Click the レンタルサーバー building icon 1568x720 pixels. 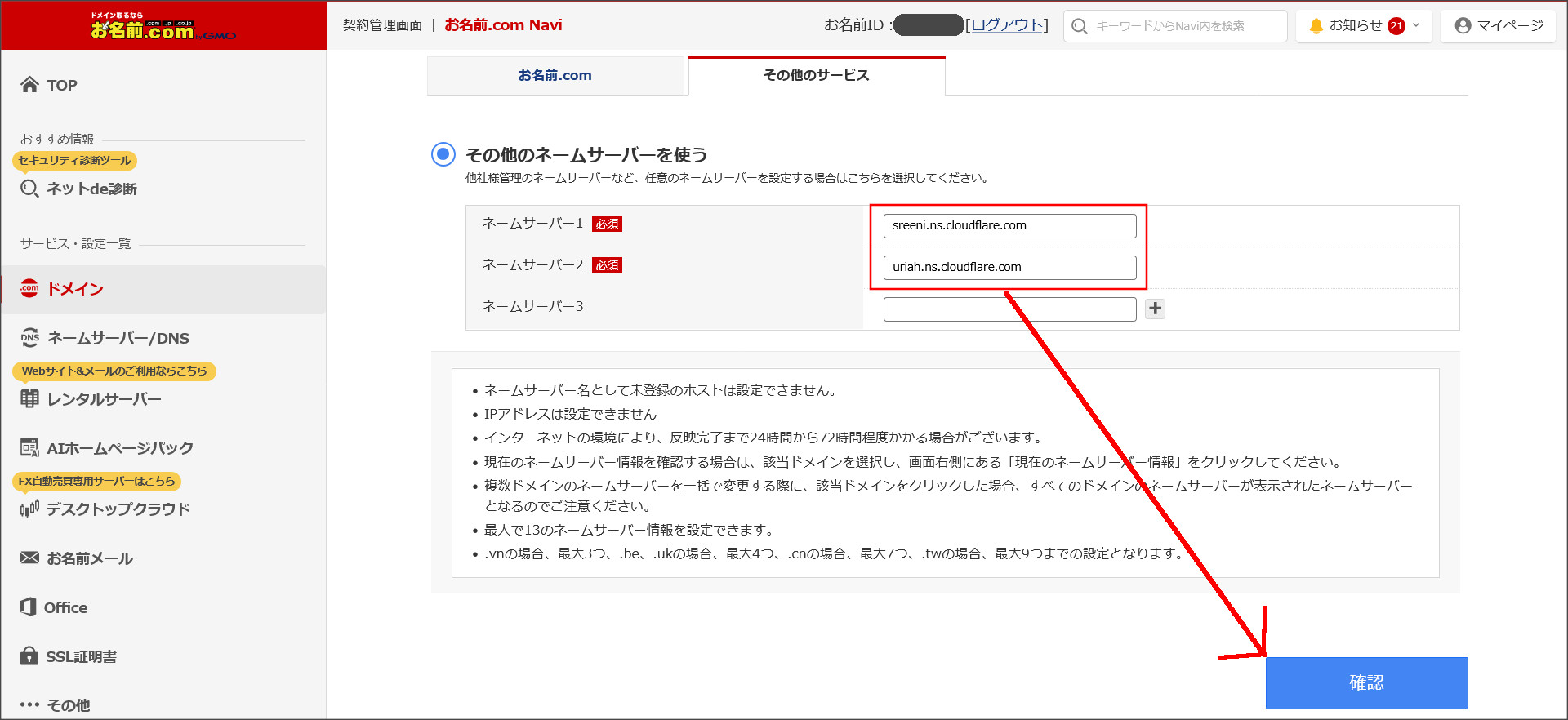(x=29, y=398)
